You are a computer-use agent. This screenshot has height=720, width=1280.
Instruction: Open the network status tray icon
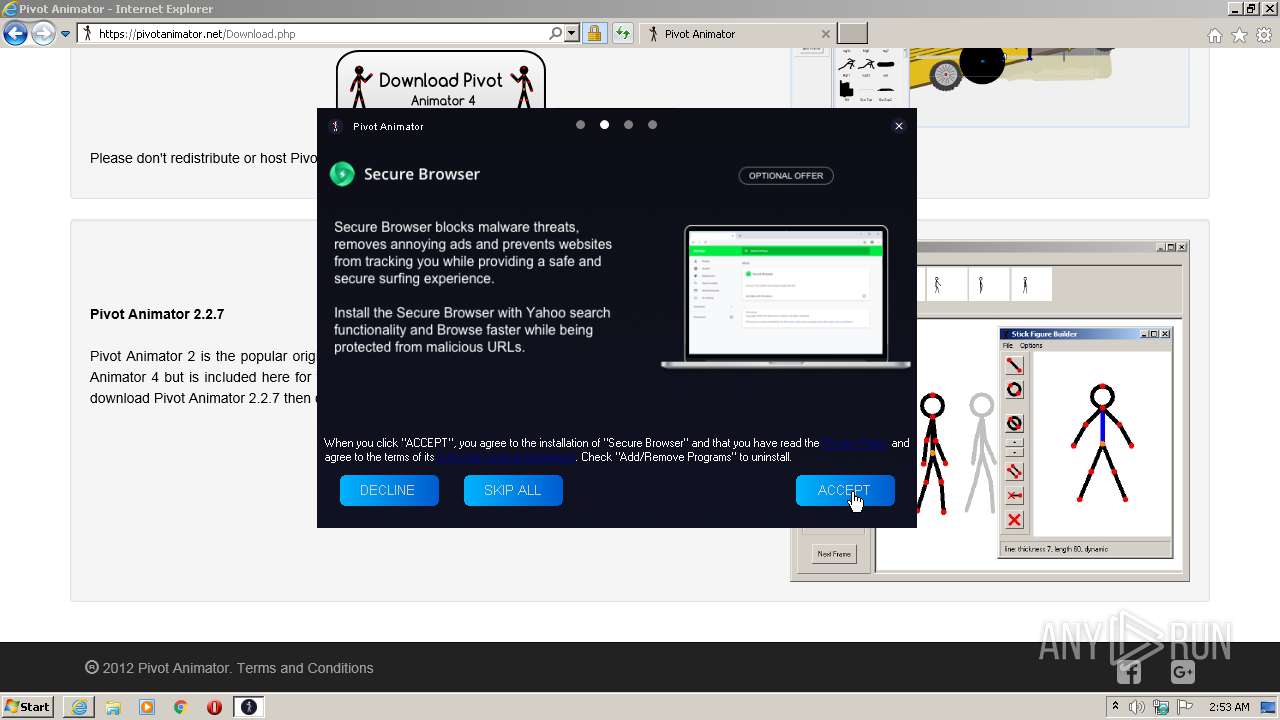click(1161, 707)
